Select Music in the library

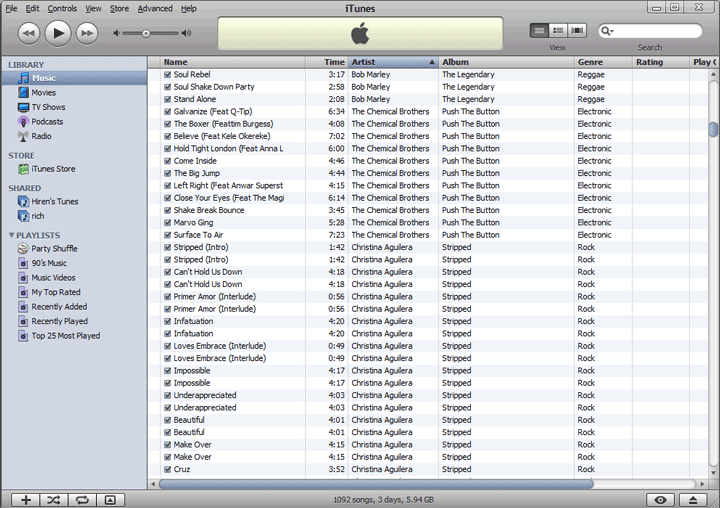73,78
